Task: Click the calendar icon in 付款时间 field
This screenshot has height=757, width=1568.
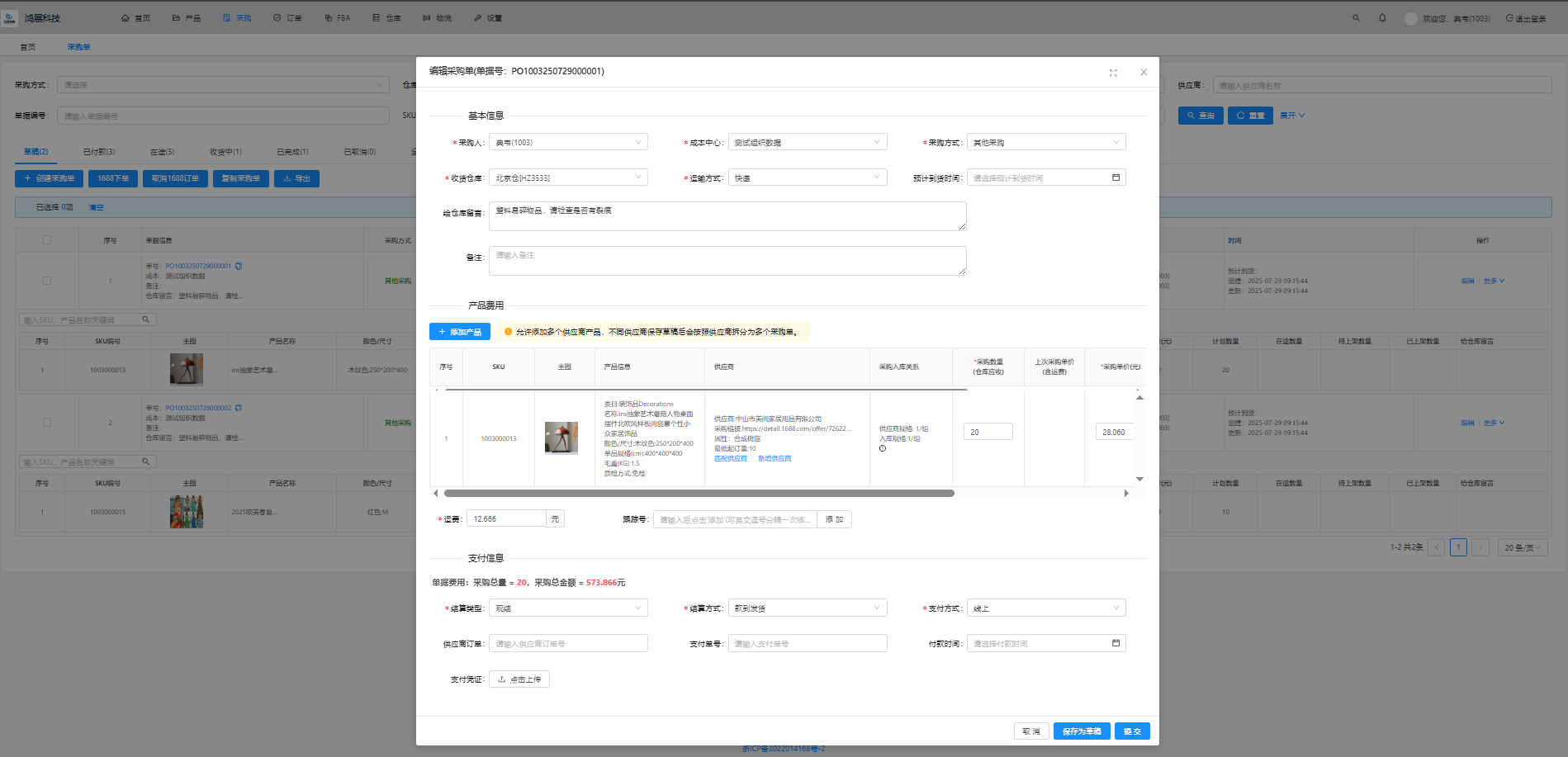Action: (x=1116, y=643)
